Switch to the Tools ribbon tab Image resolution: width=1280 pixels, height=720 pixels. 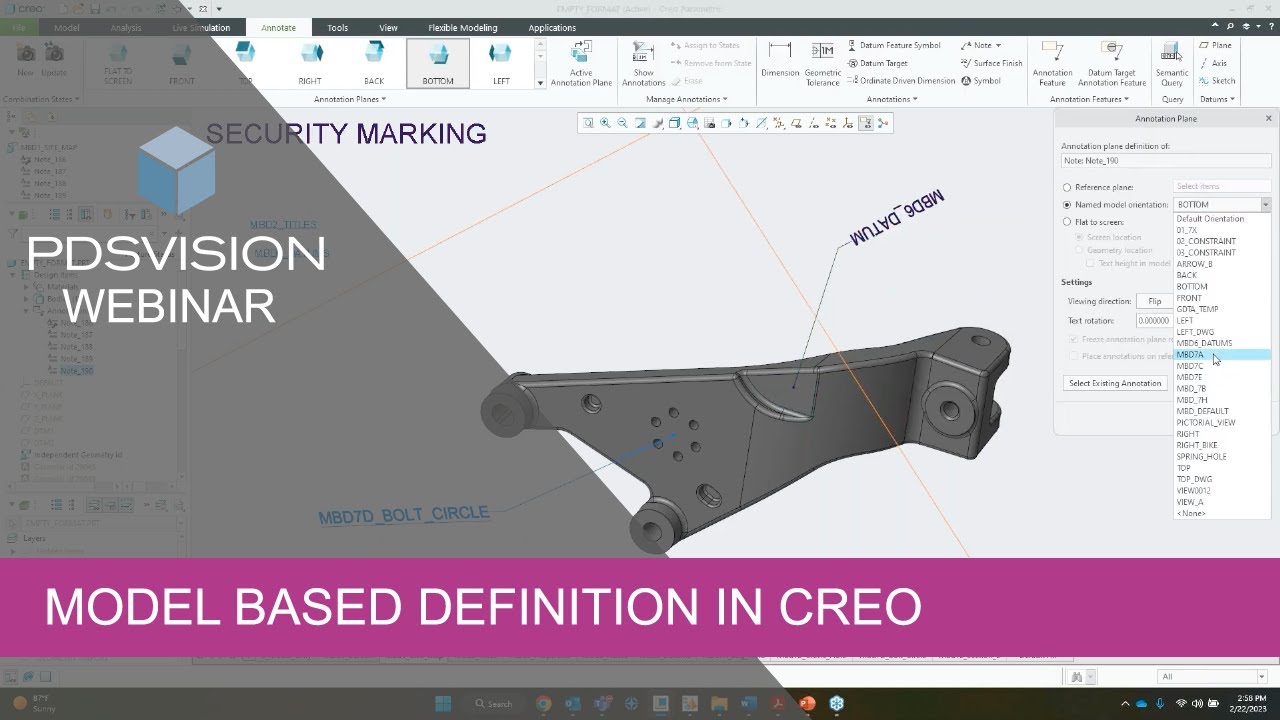click(338, 28)
